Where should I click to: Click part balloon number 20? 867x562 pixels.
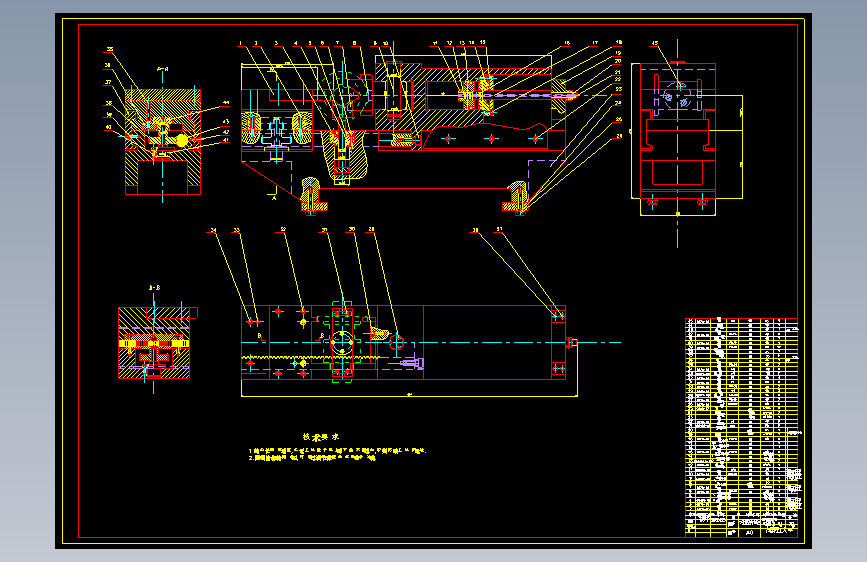(x=618, y=61)
